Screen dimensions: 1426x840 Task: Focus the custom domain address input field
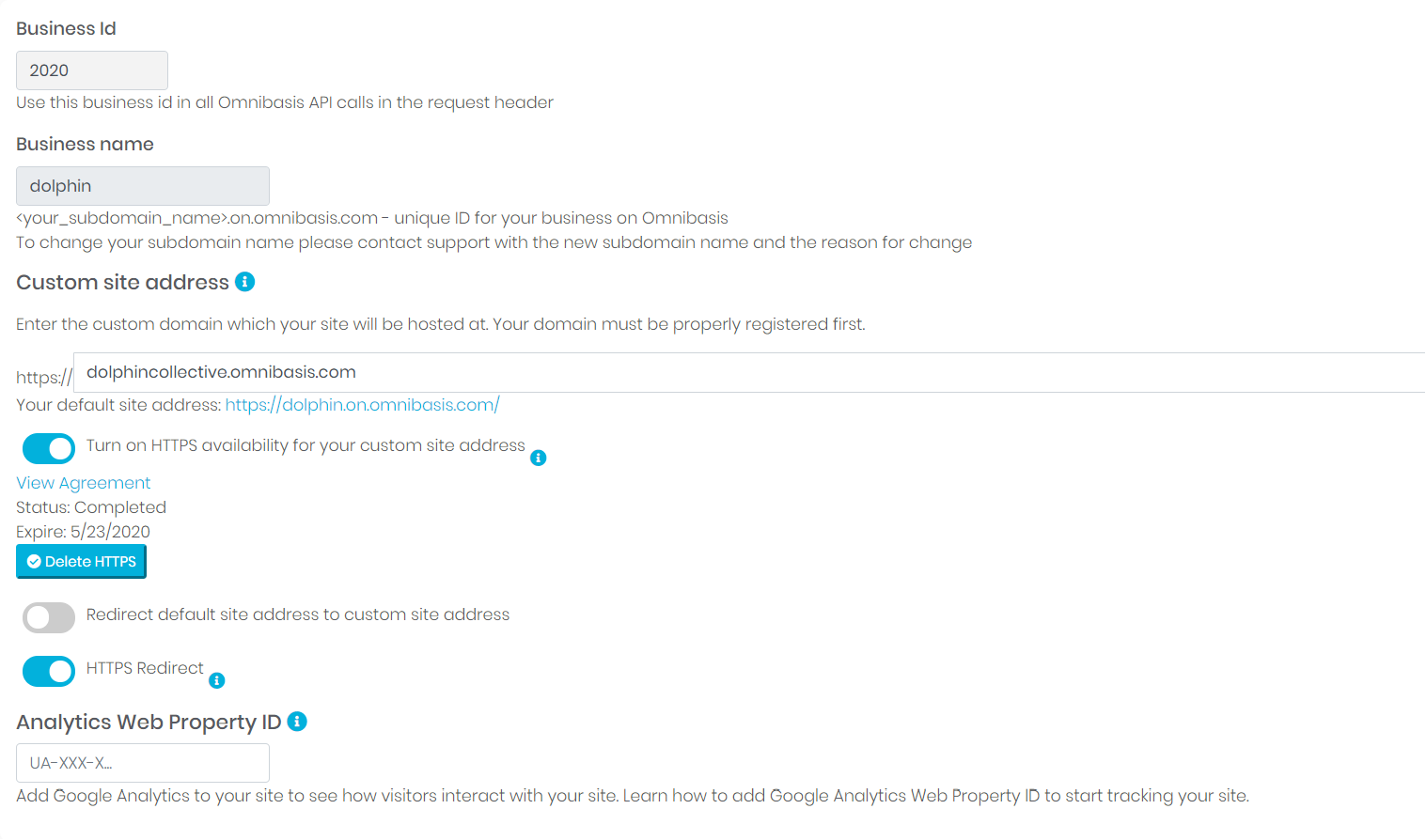[x=747, y=372]
